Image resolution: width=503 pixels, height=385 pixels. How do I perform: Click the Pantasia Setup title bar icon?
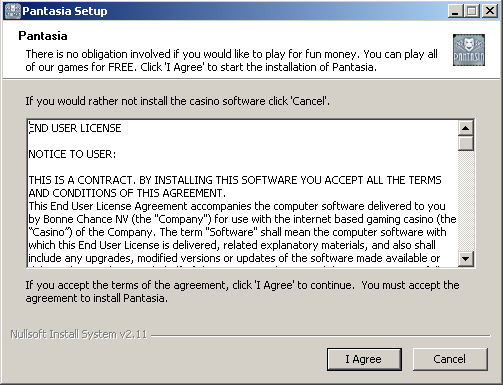(x=13, y=11)
